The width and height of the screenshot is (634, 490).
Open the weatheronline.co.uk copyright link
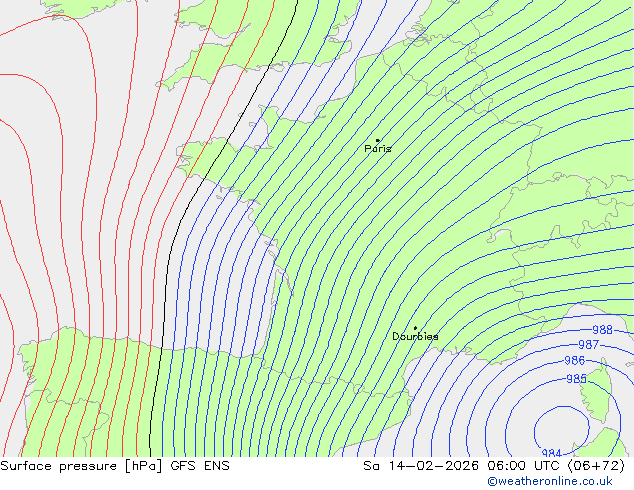click(550, 481)
